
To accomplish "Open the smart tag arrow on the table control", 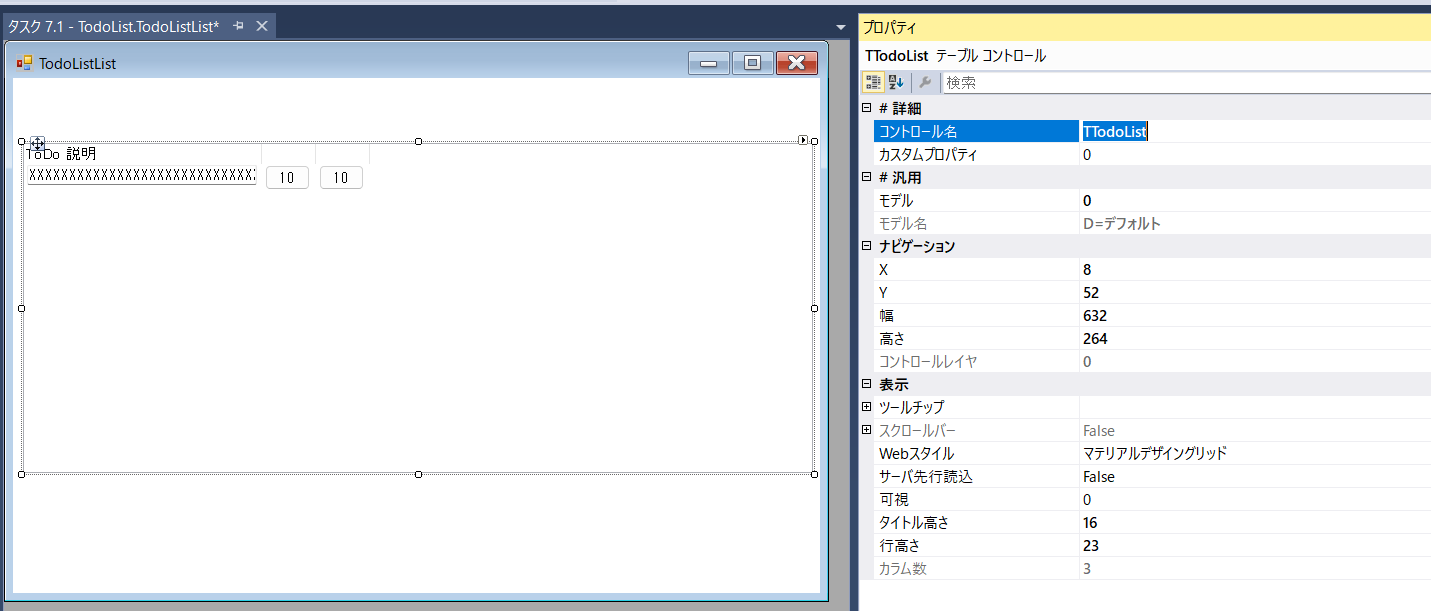I will point(803,140).
